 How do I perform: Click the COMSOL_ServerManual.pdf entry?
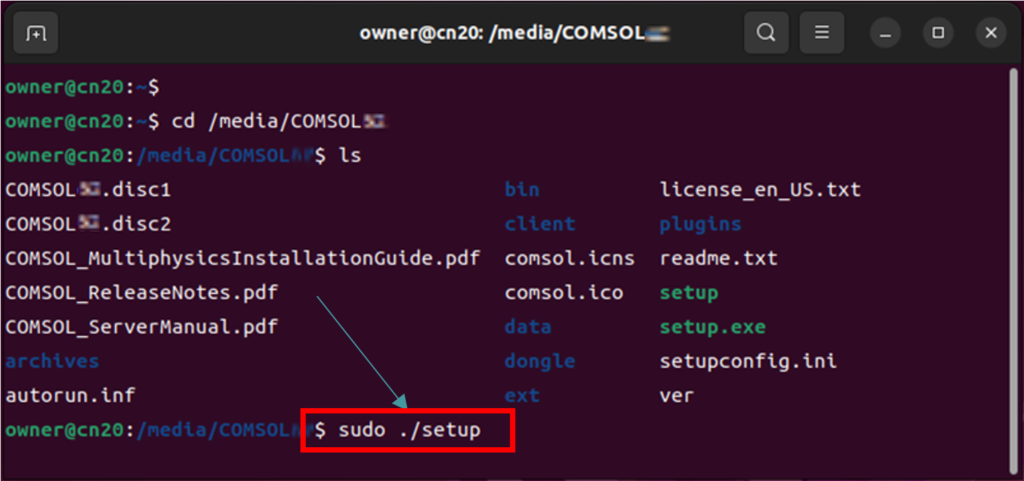click(141, 326)
